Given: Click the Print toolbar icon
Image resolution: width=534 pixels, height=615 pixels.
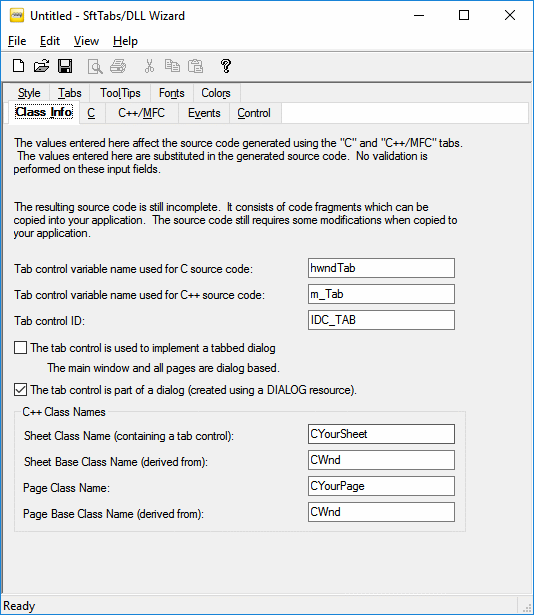Looking at the screenshot, I should (x=118, y=66).
